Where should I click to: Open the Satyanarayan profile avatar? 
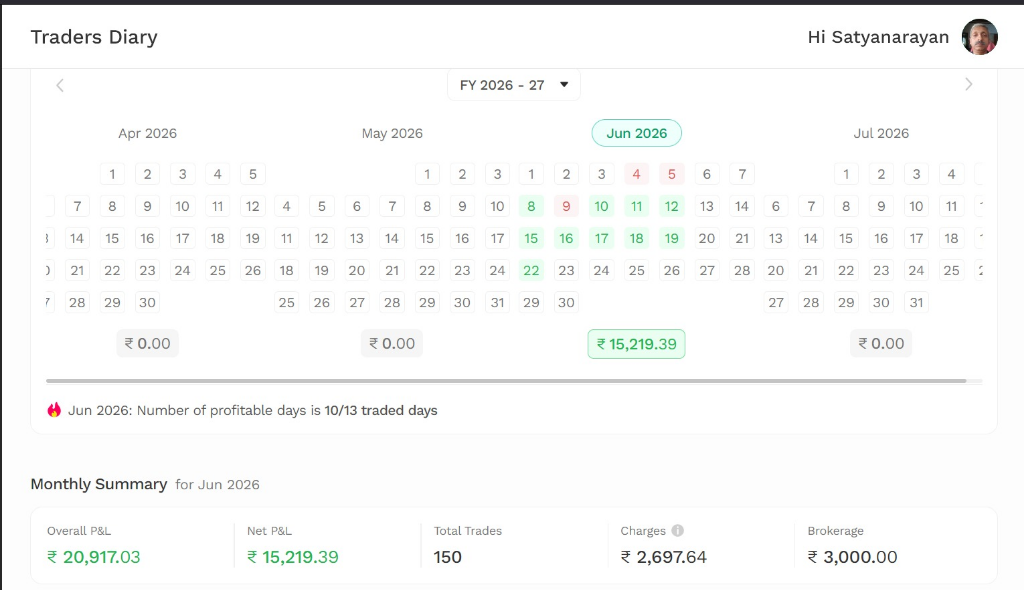[x=979, y=37]
